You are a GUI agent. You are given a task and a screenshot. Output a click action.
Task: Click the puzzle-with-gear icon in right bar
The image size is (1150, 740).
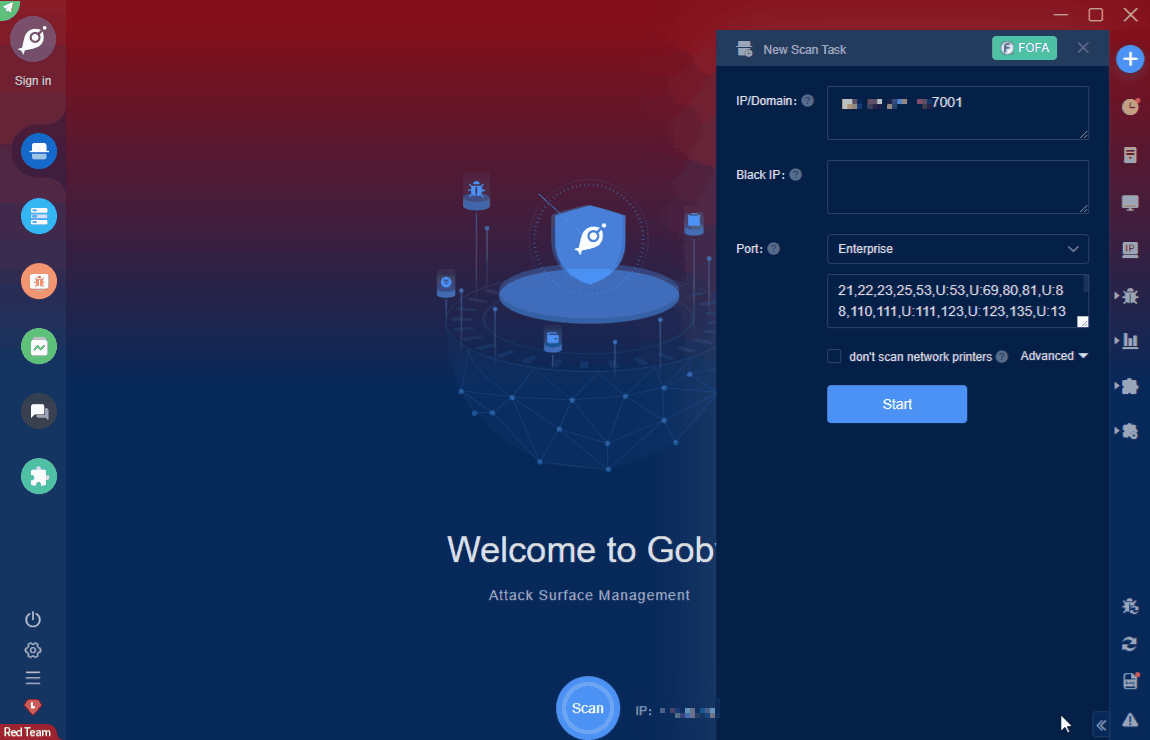(x=1131, y=431)
